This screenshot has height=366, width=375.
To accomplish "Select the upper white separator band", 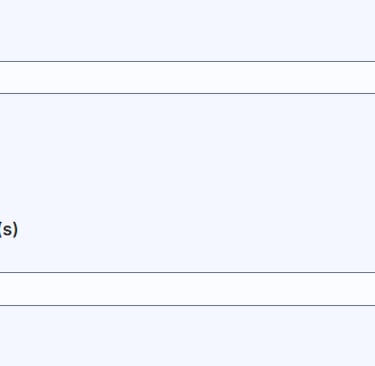I will (187, 77).
